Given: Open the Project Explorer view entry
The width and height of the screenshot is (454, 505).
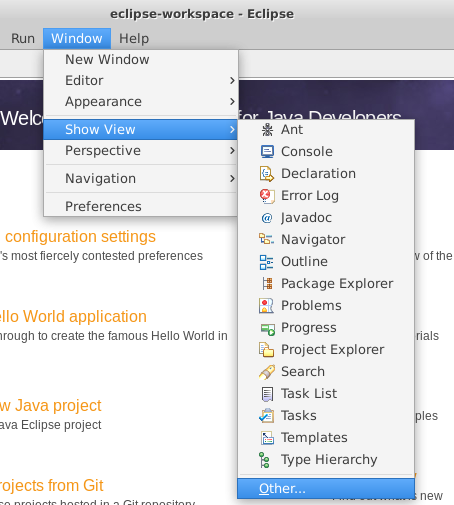Looking at the screenshot, I should [326, 350].
